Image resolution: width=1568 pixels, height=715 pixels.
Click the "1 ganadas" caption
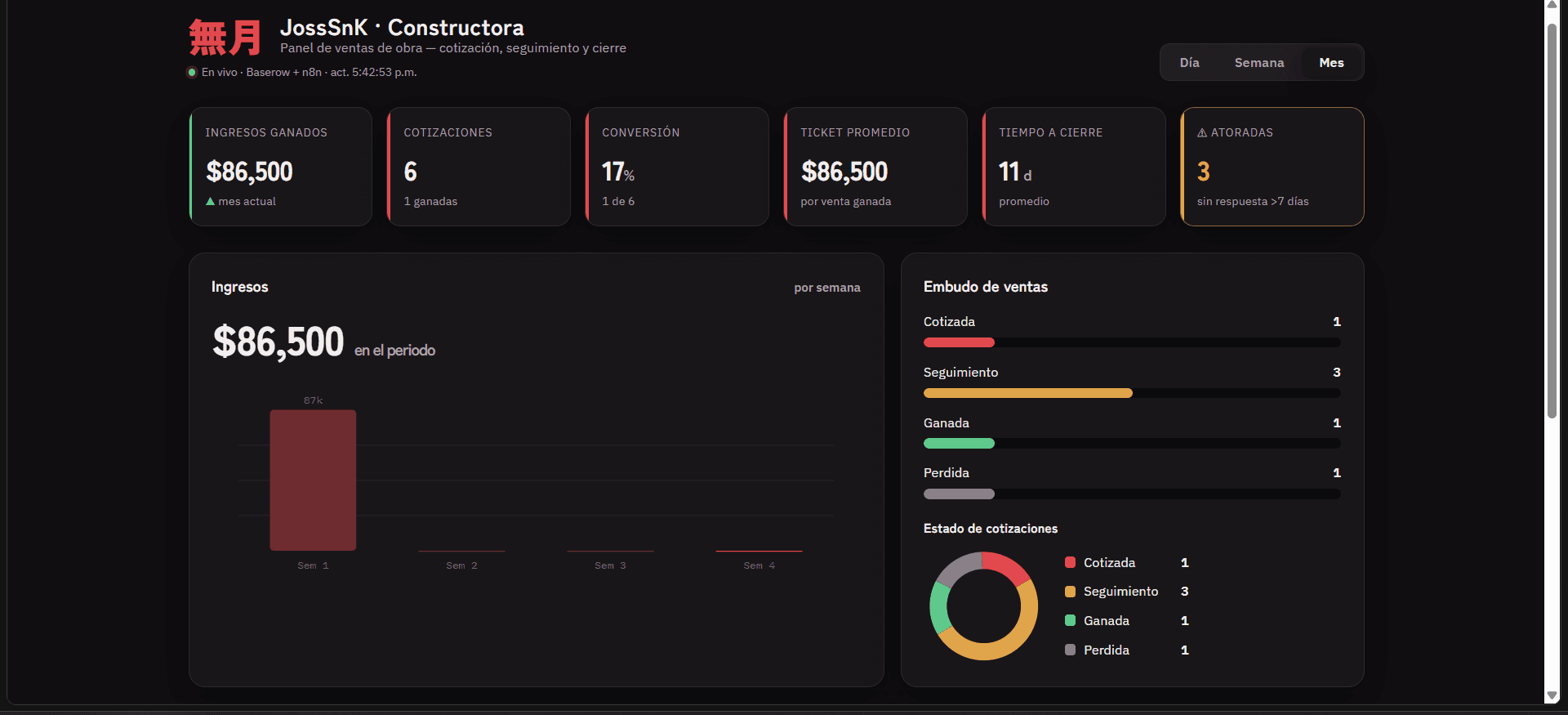coord(430,201)
